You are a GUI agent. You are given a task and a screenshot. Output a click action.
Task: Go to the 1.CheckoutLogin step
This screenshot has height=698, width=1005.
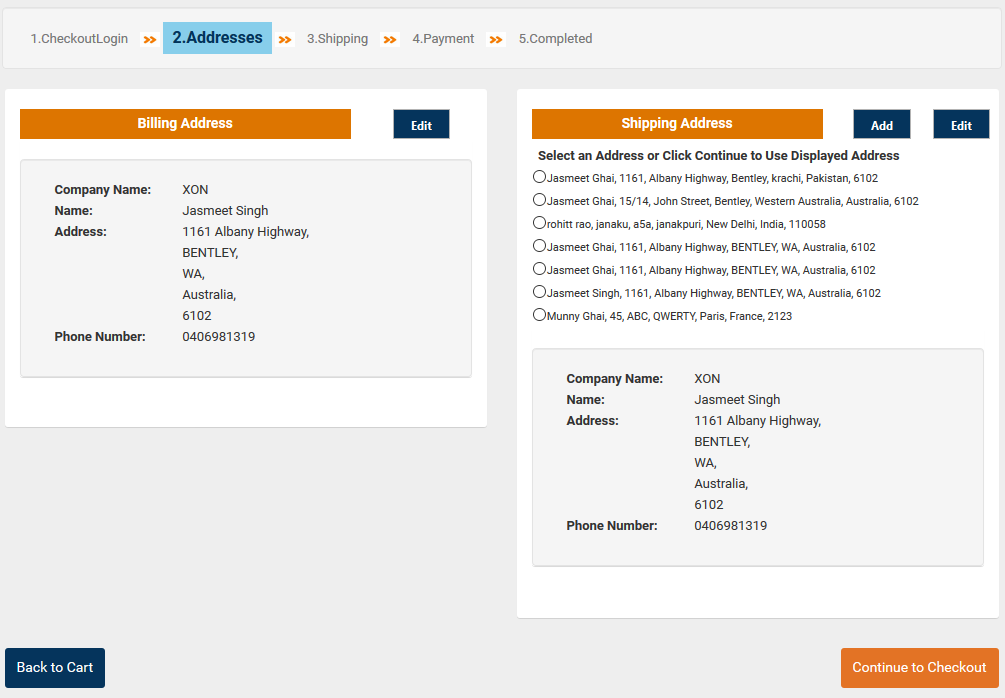click(79, 38)
